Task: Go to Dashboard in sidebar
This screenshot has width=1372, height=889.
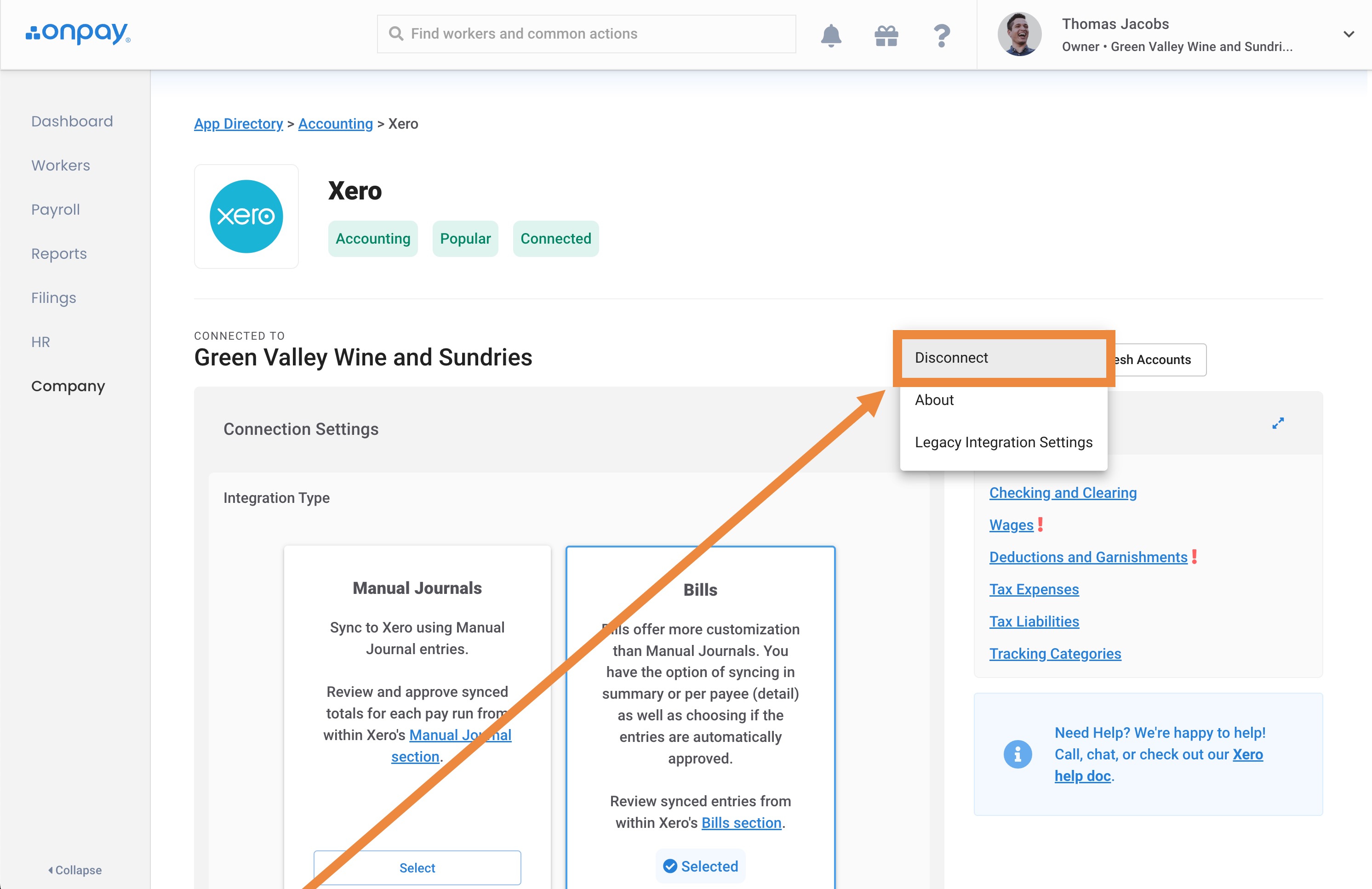Action: [x=72, y=121]
